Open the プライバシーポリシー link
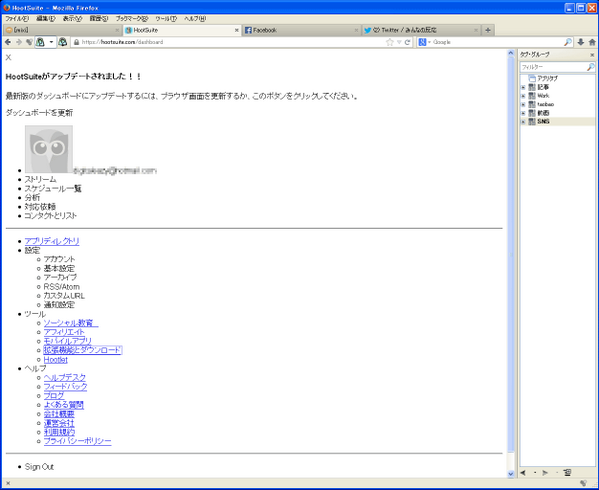The image size is (599, 490). (78, 441)
